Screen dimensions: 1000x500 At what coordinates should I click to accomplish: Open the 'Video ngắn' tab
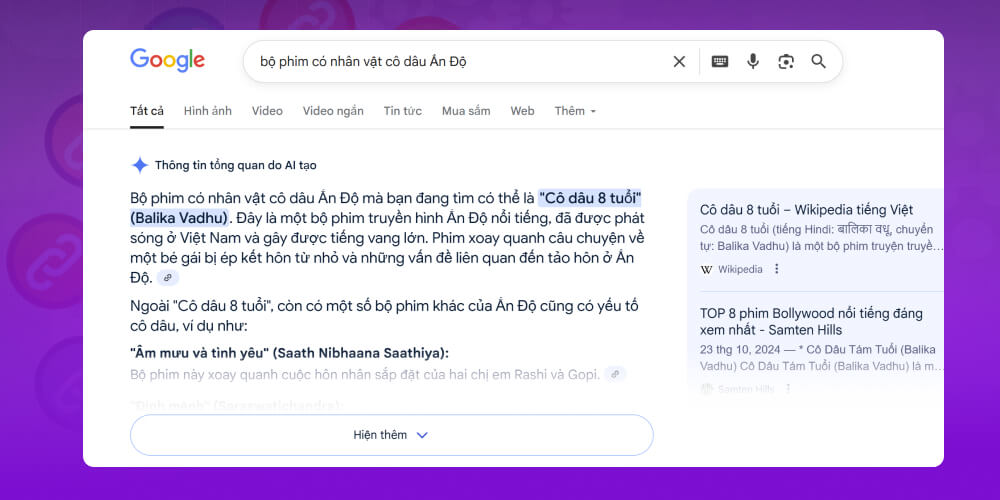[333, 111]
